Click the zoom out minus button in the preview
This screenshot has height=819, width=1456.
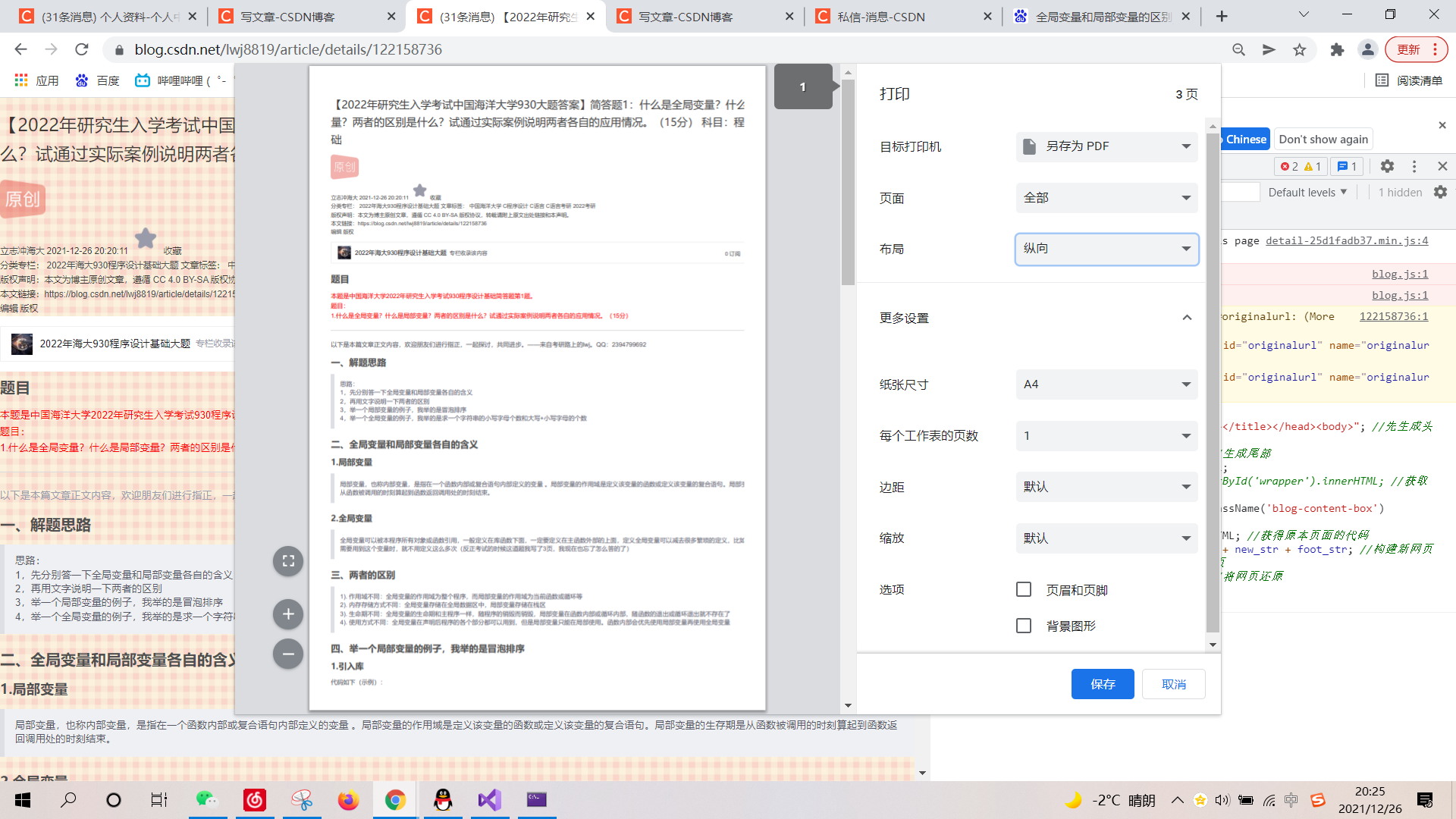tap(288, 654)
